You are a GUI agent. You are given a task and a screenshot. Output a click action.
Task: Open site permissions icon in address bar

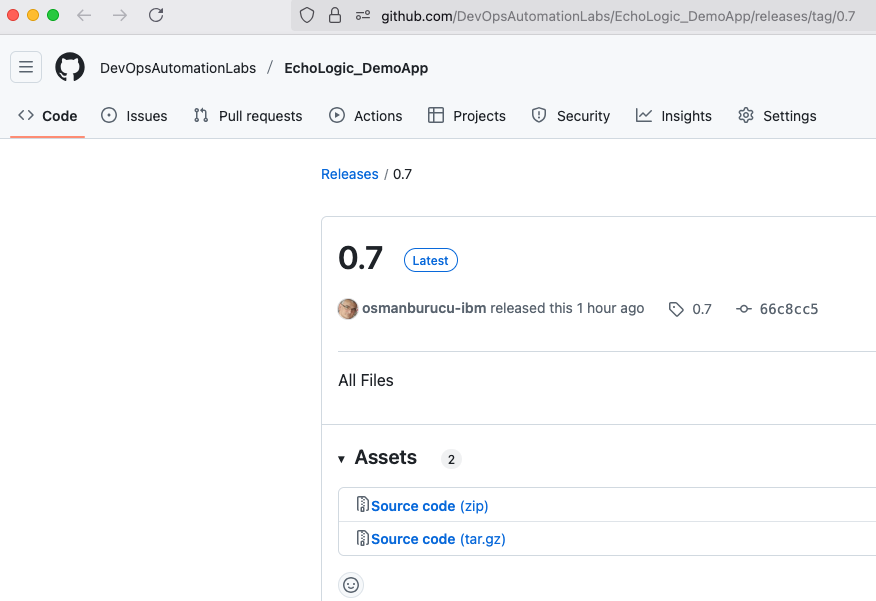click(x=363, y=15)
